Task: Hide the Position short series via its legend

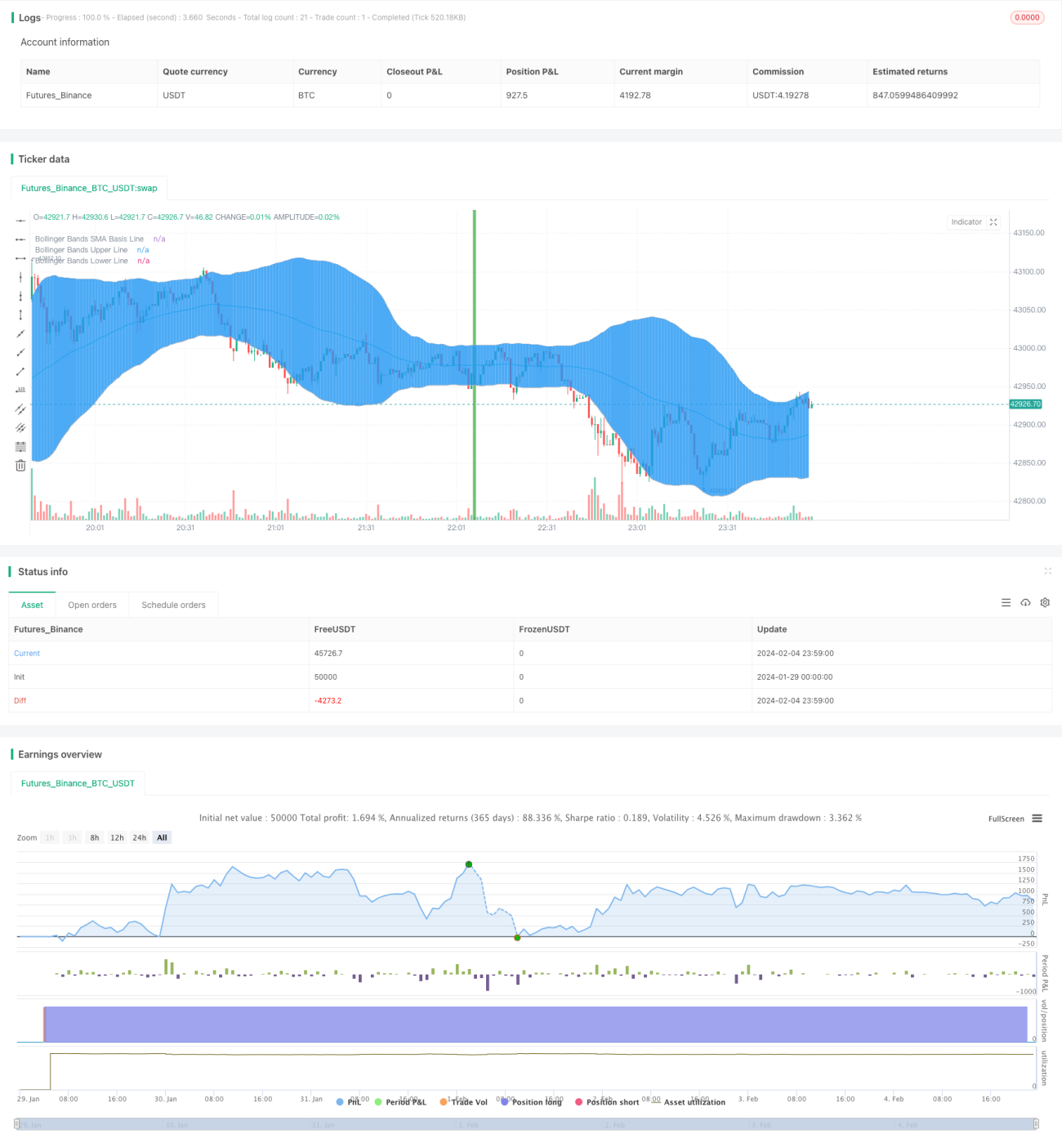Action: (607, 1102)
